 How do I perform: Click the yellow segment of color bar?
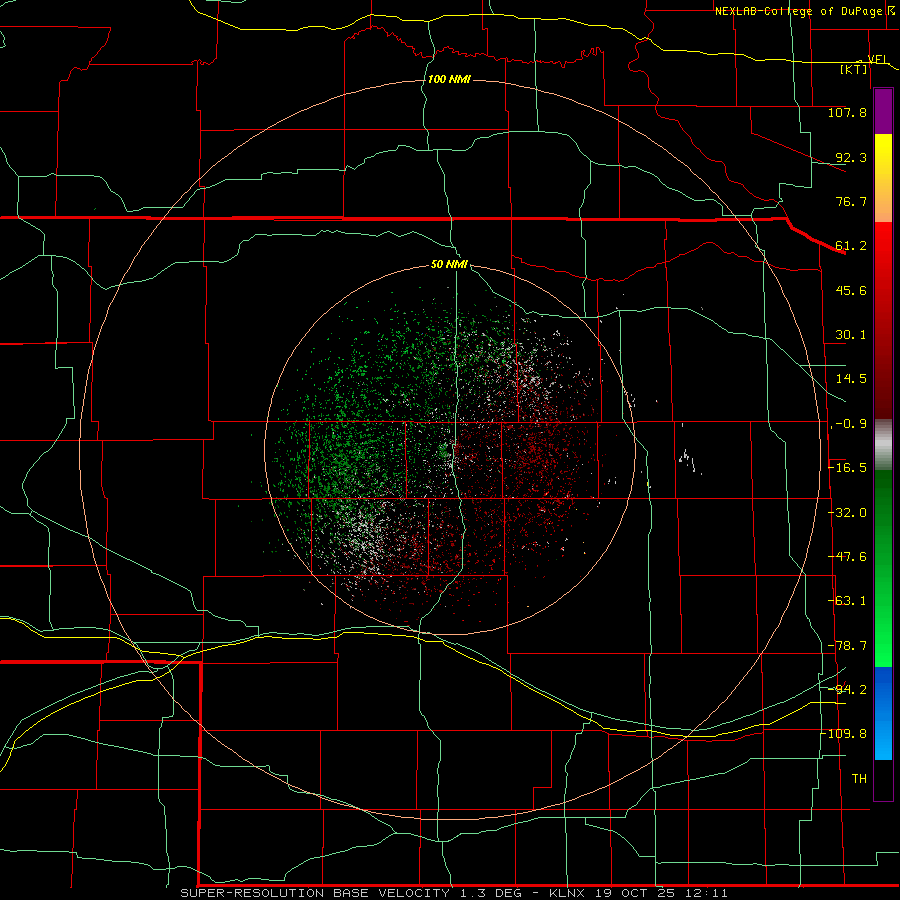[x=883, y=158]
